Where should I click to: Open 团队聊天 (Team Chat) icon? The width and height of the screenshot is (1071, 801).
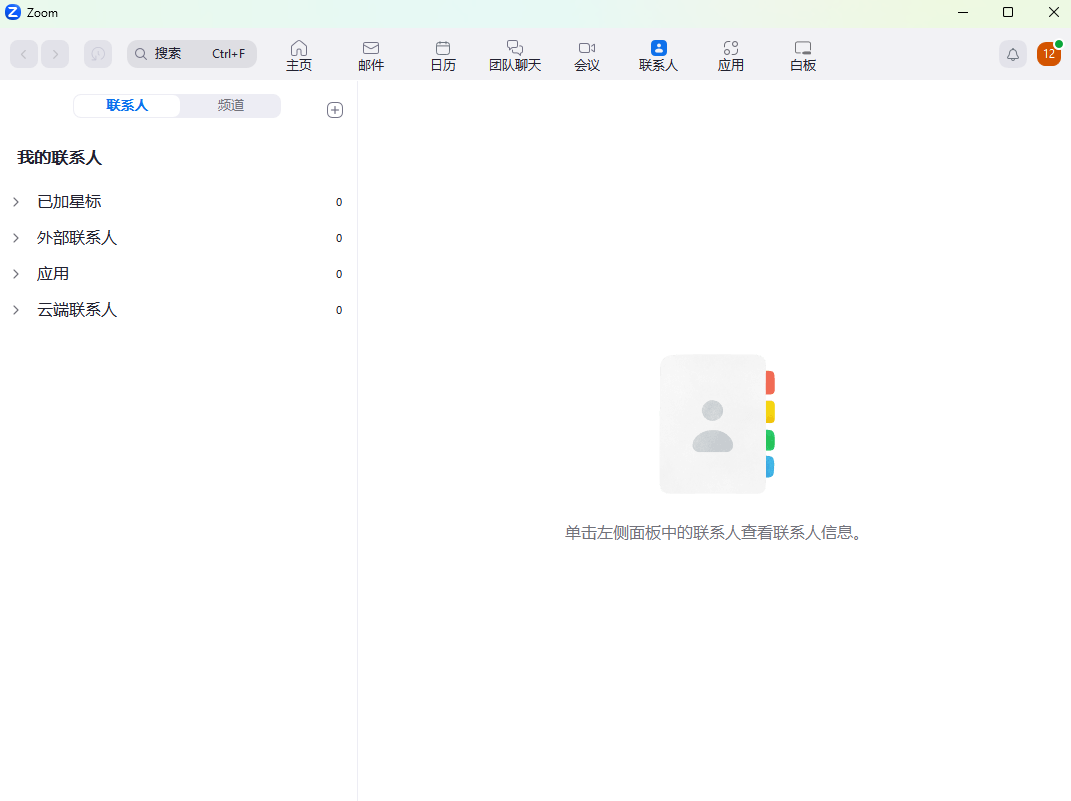pyautogui.click(x=514, y=54)
